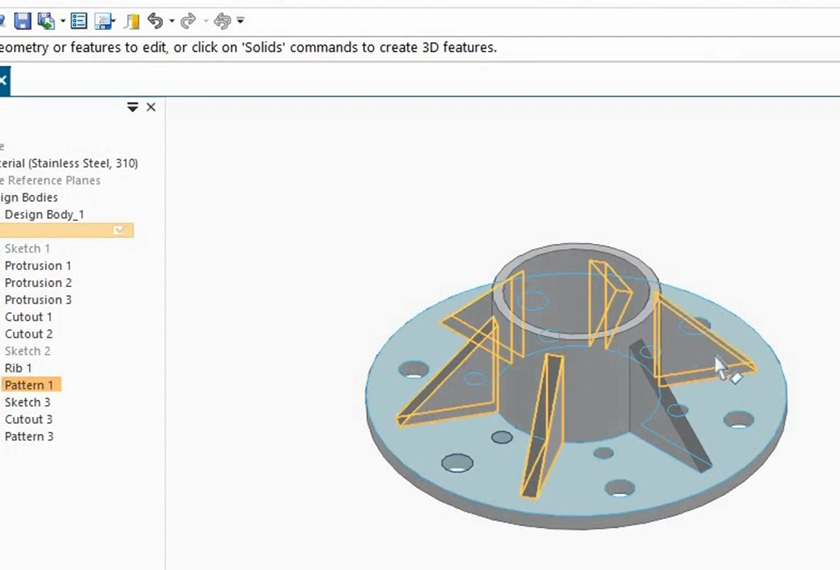Click the image sheet icon in toolbar

[x=103, y=20]
